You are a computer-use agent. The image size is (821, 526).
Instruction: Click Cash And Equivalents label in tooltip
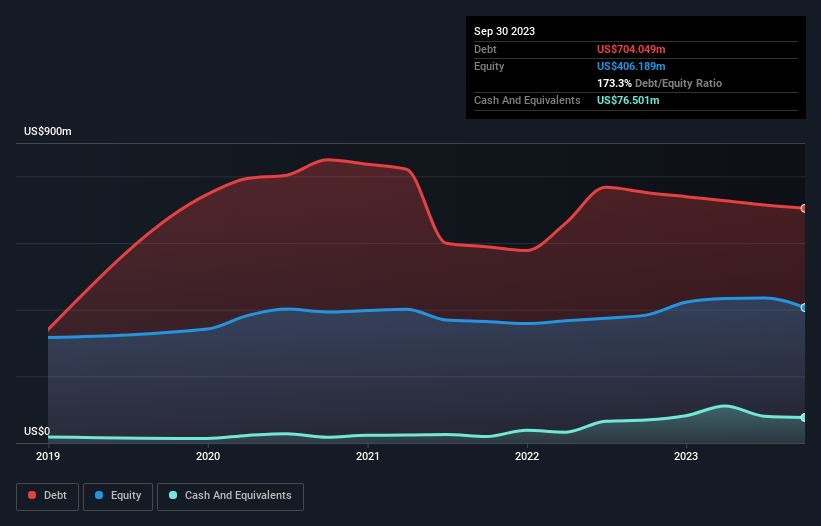527,100
